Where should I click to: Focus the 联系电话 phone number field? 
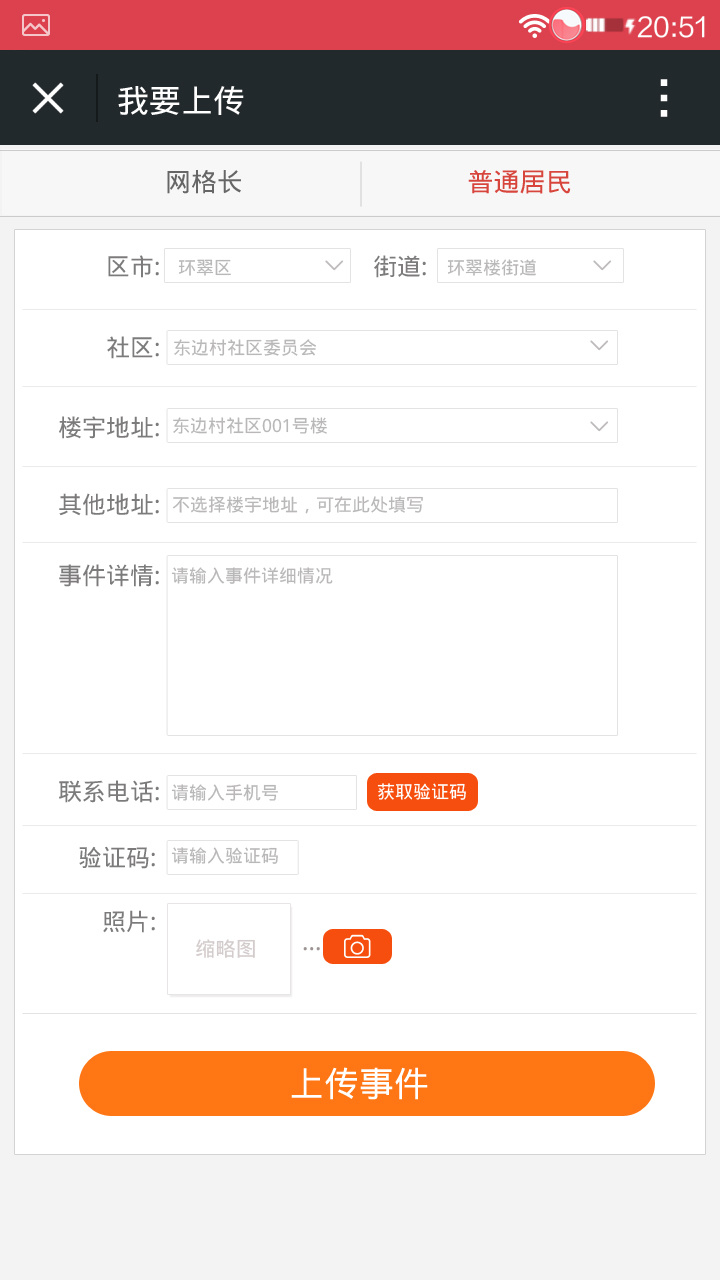[262, 792]
